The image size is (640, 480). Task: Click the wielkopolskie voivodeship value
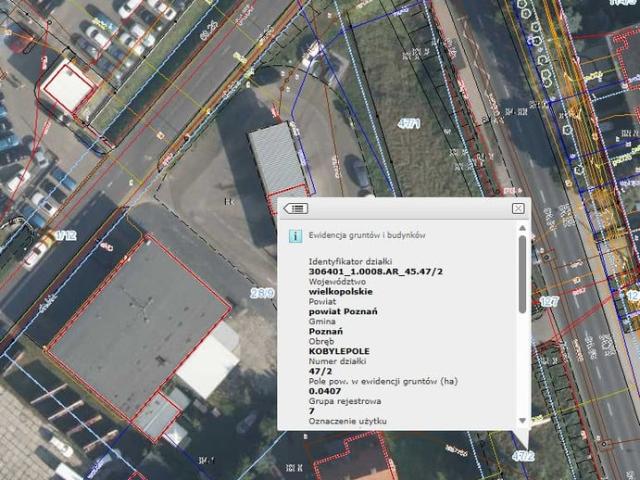coord(341,292)
